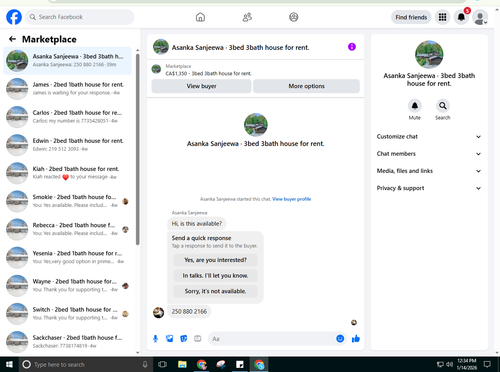
Task: Open Windows Start menu
Action: tap(9, 364)
